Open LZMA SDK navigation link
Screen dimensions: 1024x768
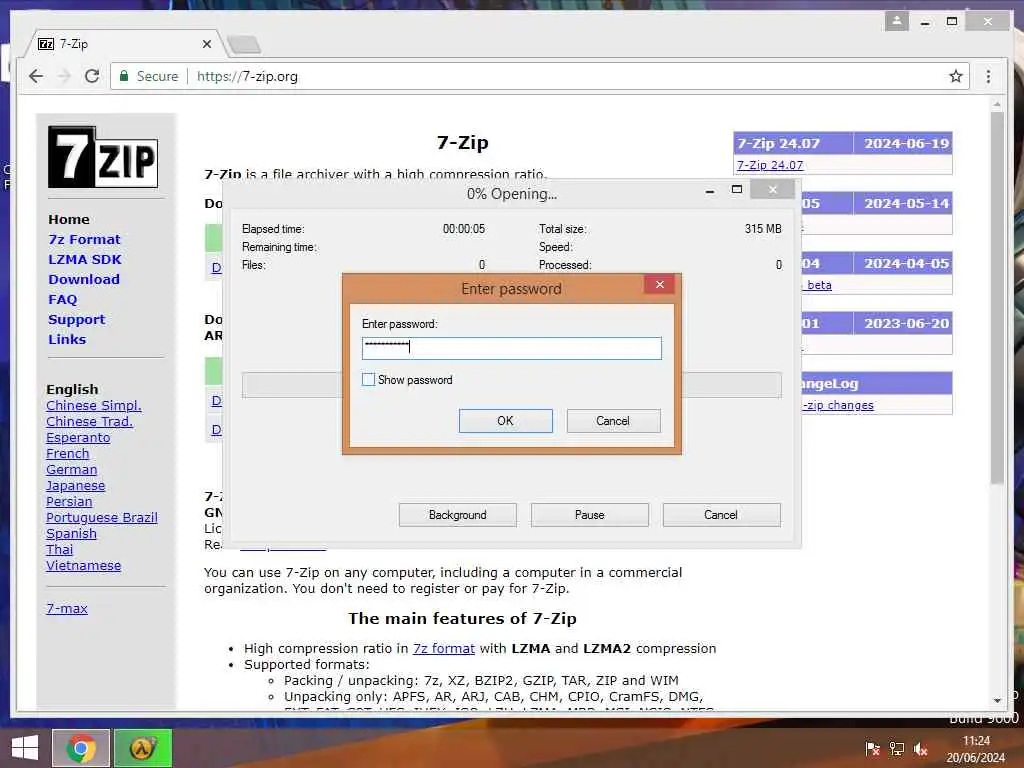click(x=85, y=259)
